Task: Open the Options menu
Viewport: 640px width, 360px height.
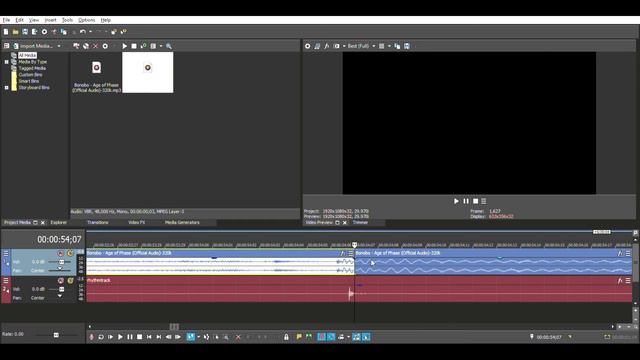Action: (x=87, y=20)
